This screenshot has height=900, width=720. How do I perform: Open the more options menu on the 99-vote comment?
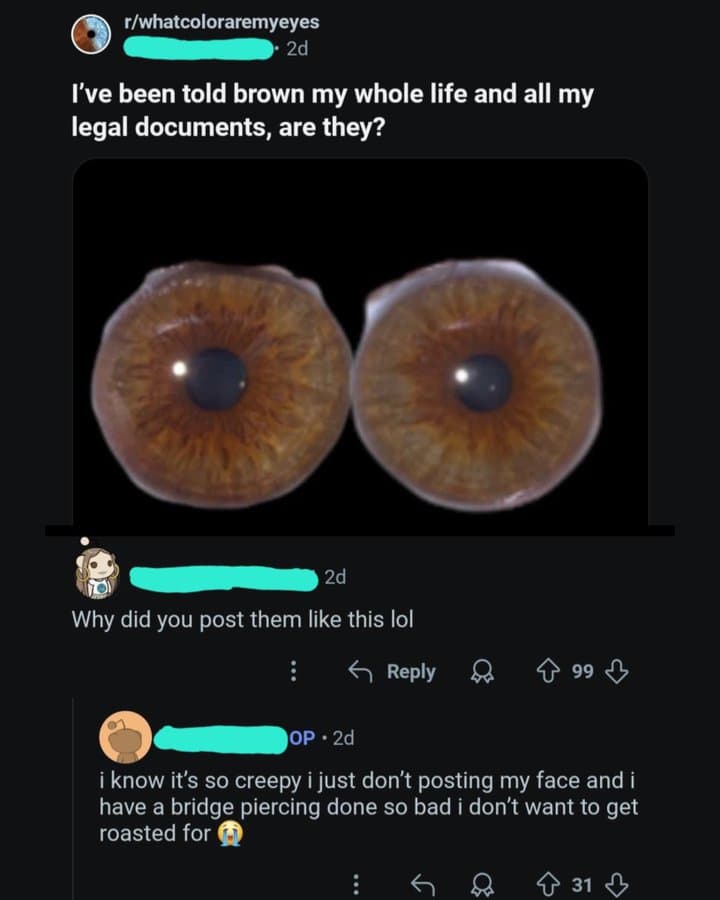pyautogui.click(x=293, y=671)
